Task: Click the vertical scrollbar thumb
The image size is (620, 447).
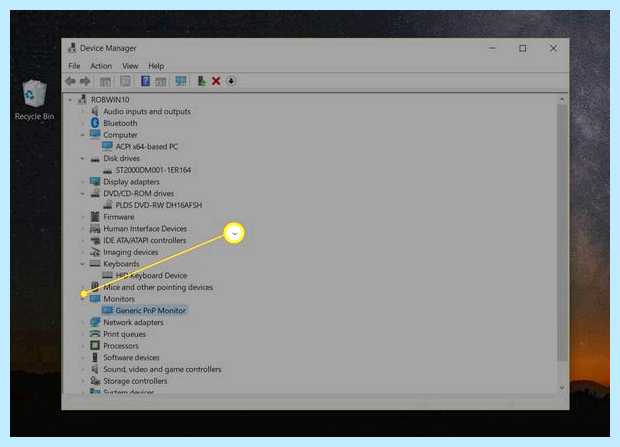Action: coord(562,233)
